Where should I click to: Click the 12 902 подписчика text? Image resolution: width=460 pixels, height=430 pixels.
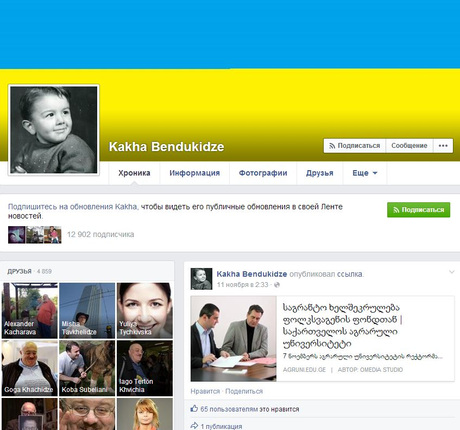[x=100, y=234]
